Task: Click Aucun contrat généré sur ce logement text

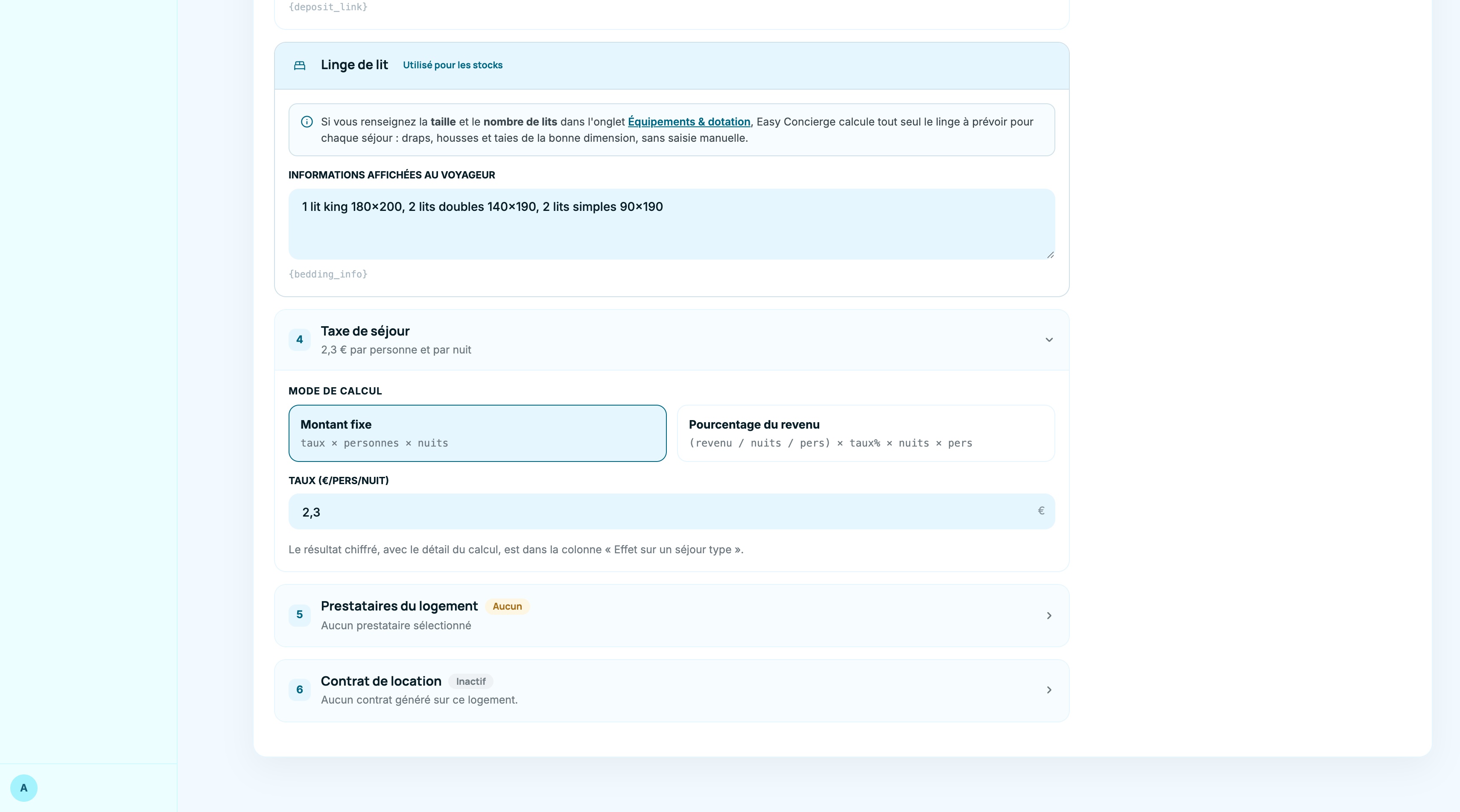Action: (419, 700)
